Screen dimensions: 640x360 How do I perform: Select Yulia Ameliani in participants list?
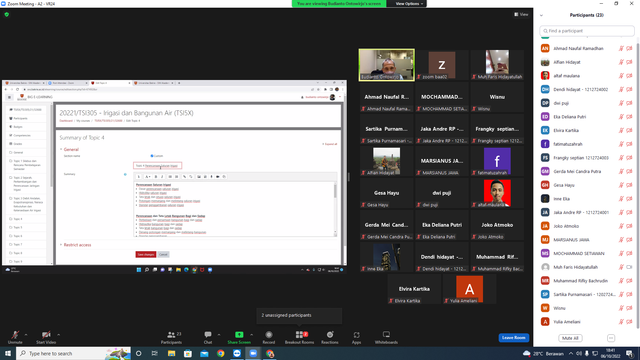pos(587,322)
